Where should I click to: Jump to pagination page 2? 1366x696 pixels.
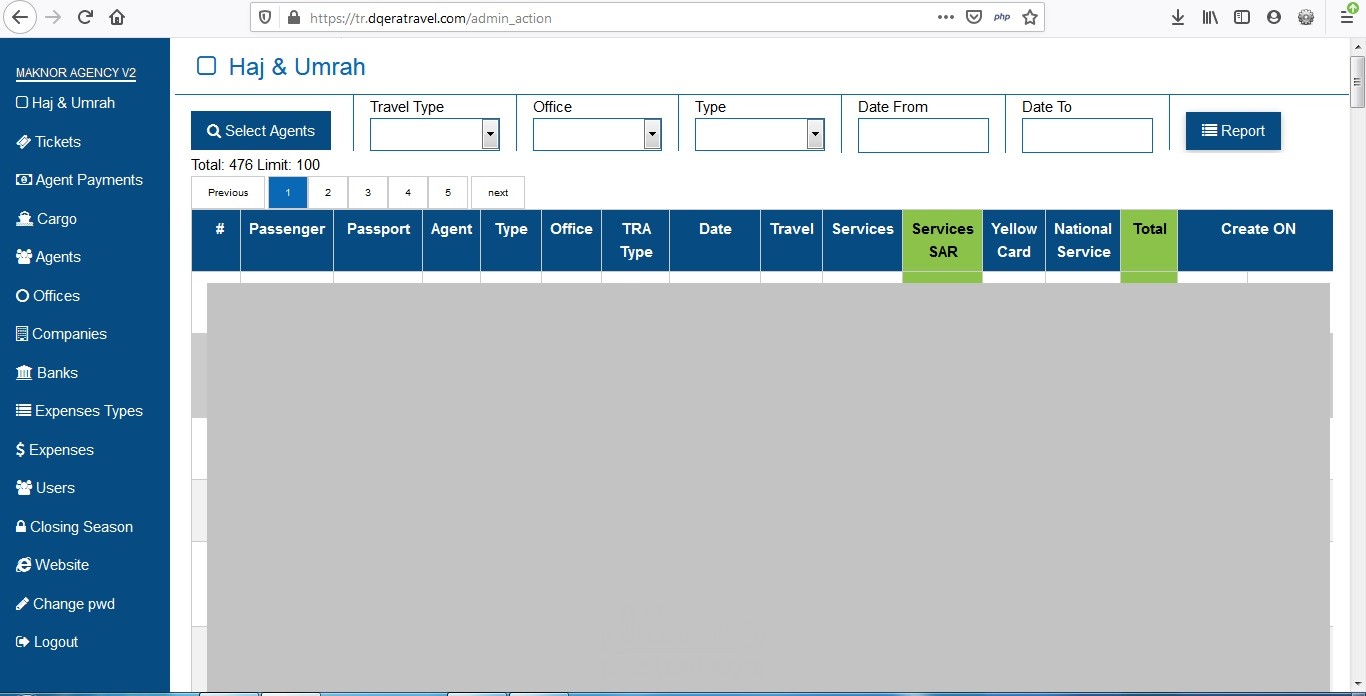328,192
